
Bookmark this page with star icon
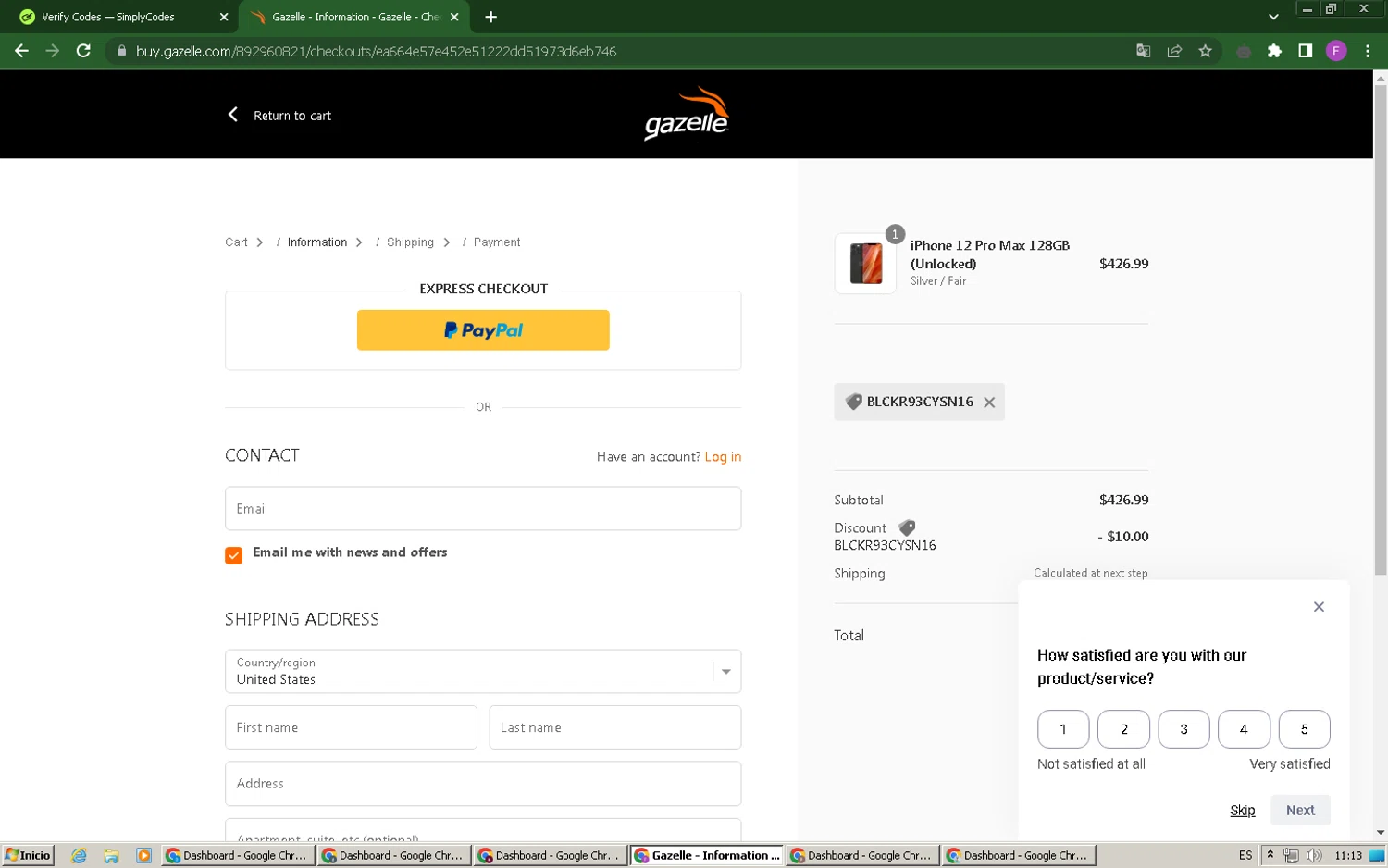pos(1205,51)
